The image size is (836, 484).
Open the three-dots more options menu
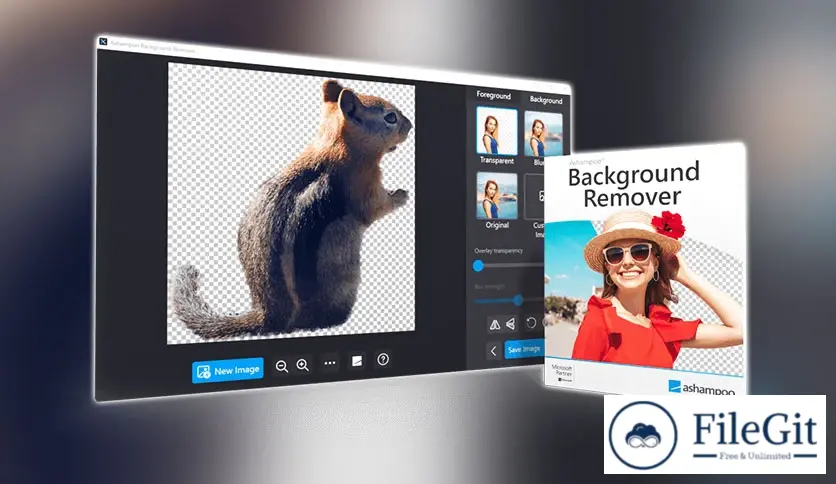coord(330,363)
